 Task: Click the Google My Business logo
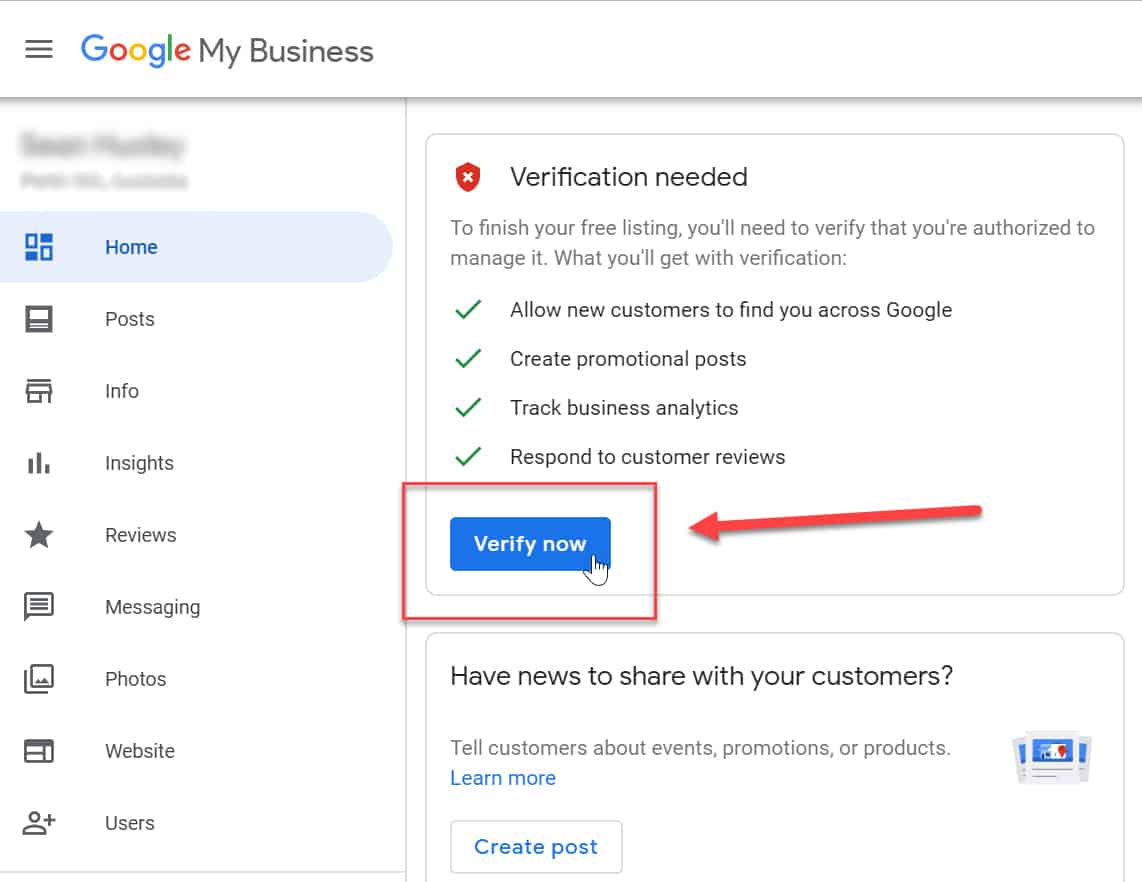coord(226,49)
